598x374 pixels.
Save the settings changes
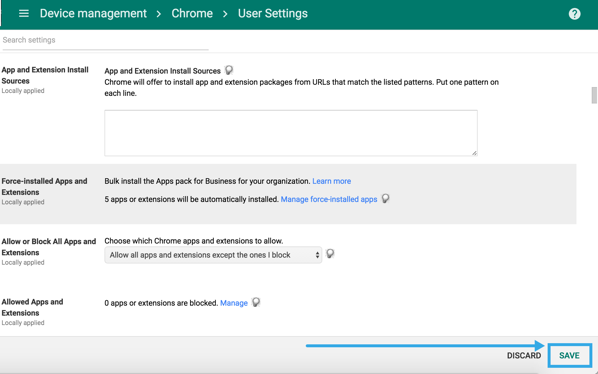[569, 355]
